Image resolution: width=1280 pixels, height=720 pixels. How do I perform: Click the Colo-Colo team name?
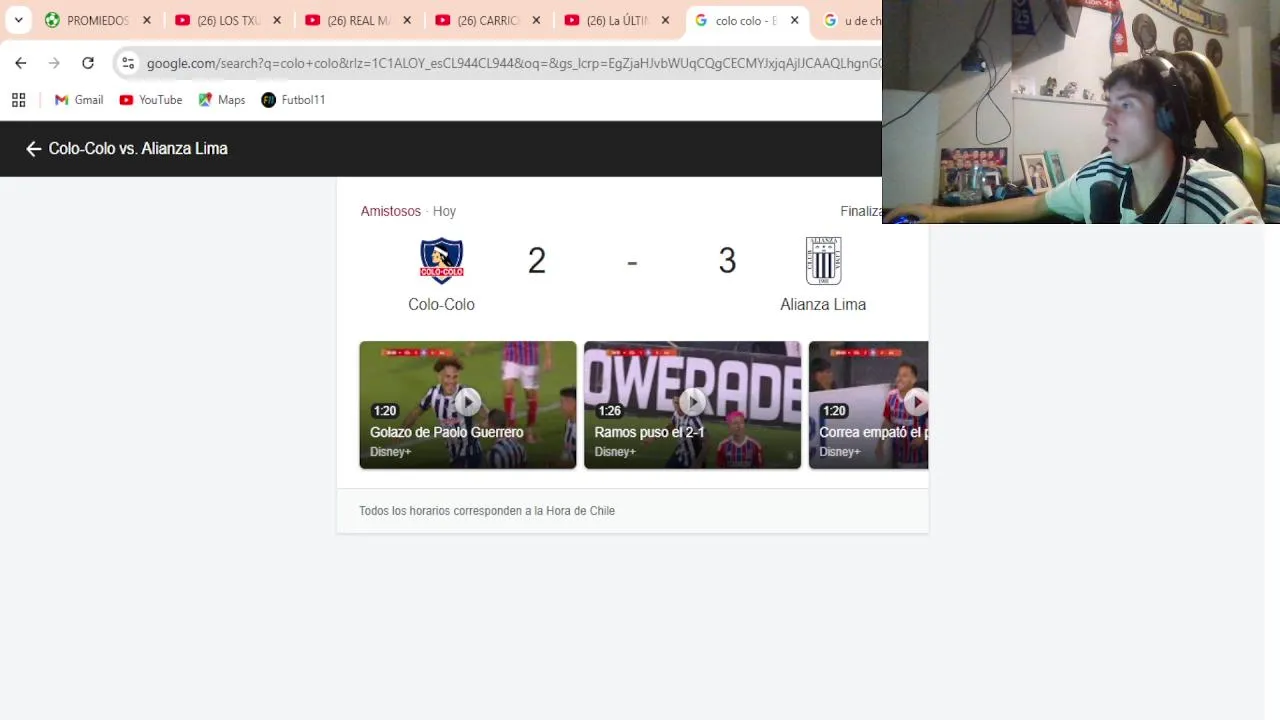pos(441,304)
